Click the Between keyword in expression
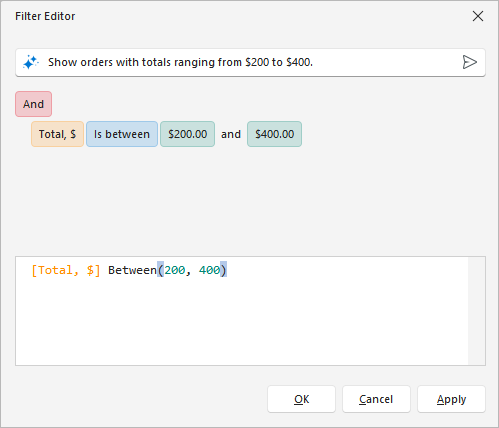Screen dimensions: 499x428 (x=132, y=270)
